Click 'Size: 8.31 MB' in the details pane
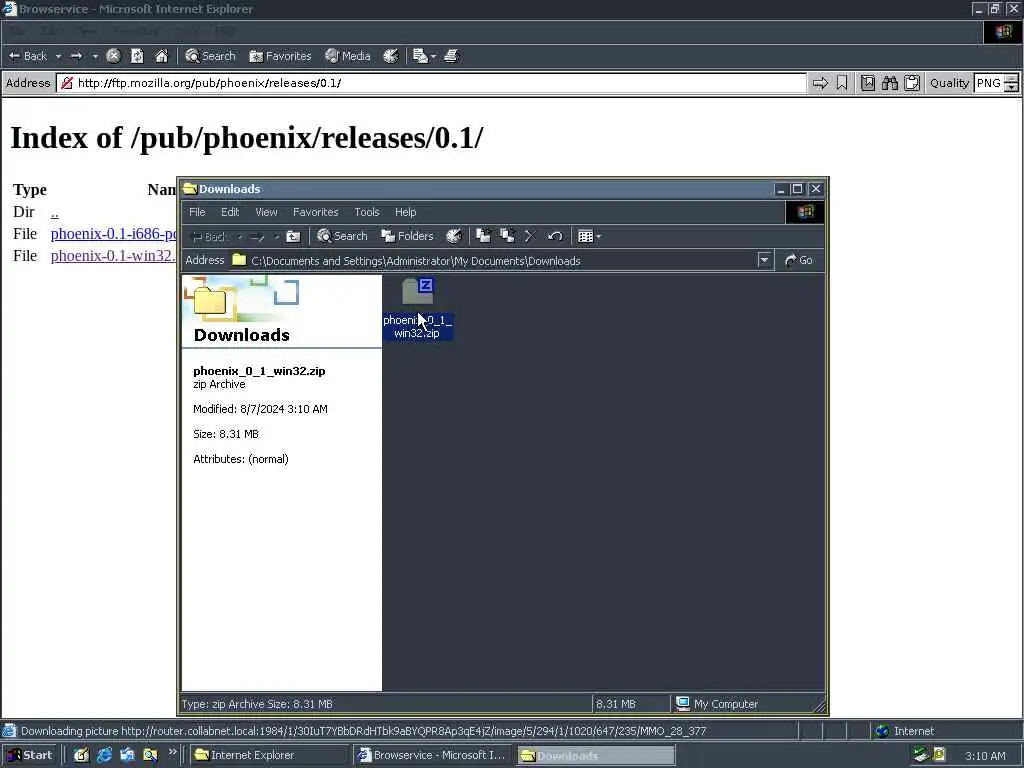This screenshot has width=1024, height=768. [x=226, y=434]
